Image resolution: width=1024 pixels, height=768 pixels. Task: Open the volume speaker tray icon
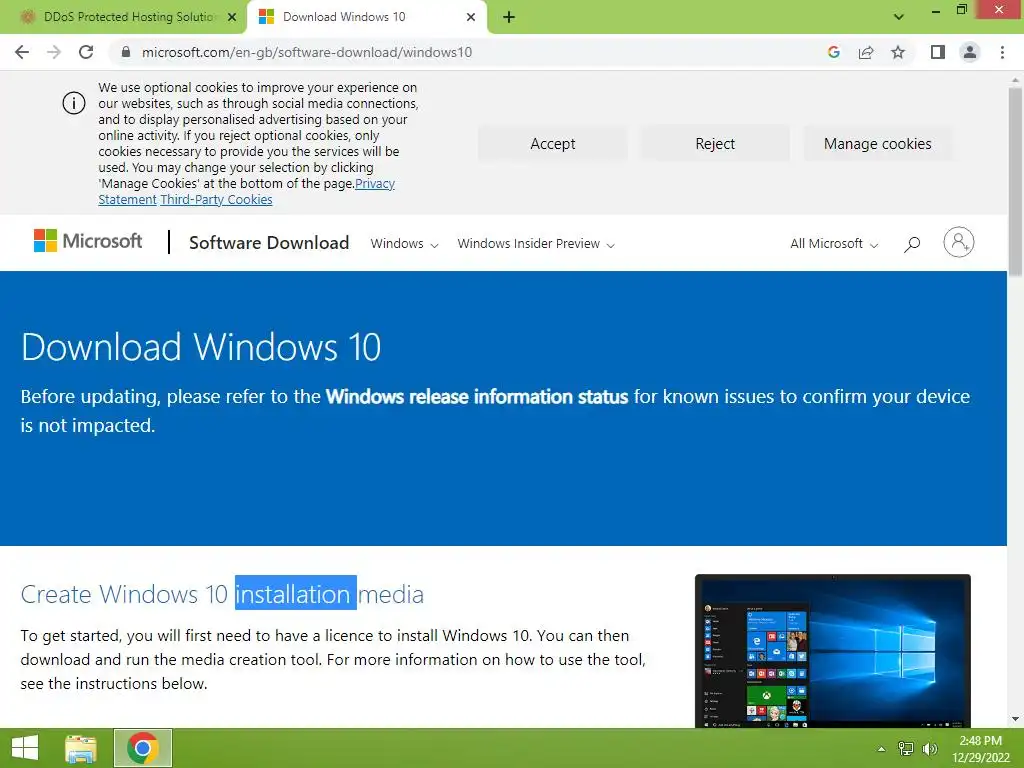[930, 749]
